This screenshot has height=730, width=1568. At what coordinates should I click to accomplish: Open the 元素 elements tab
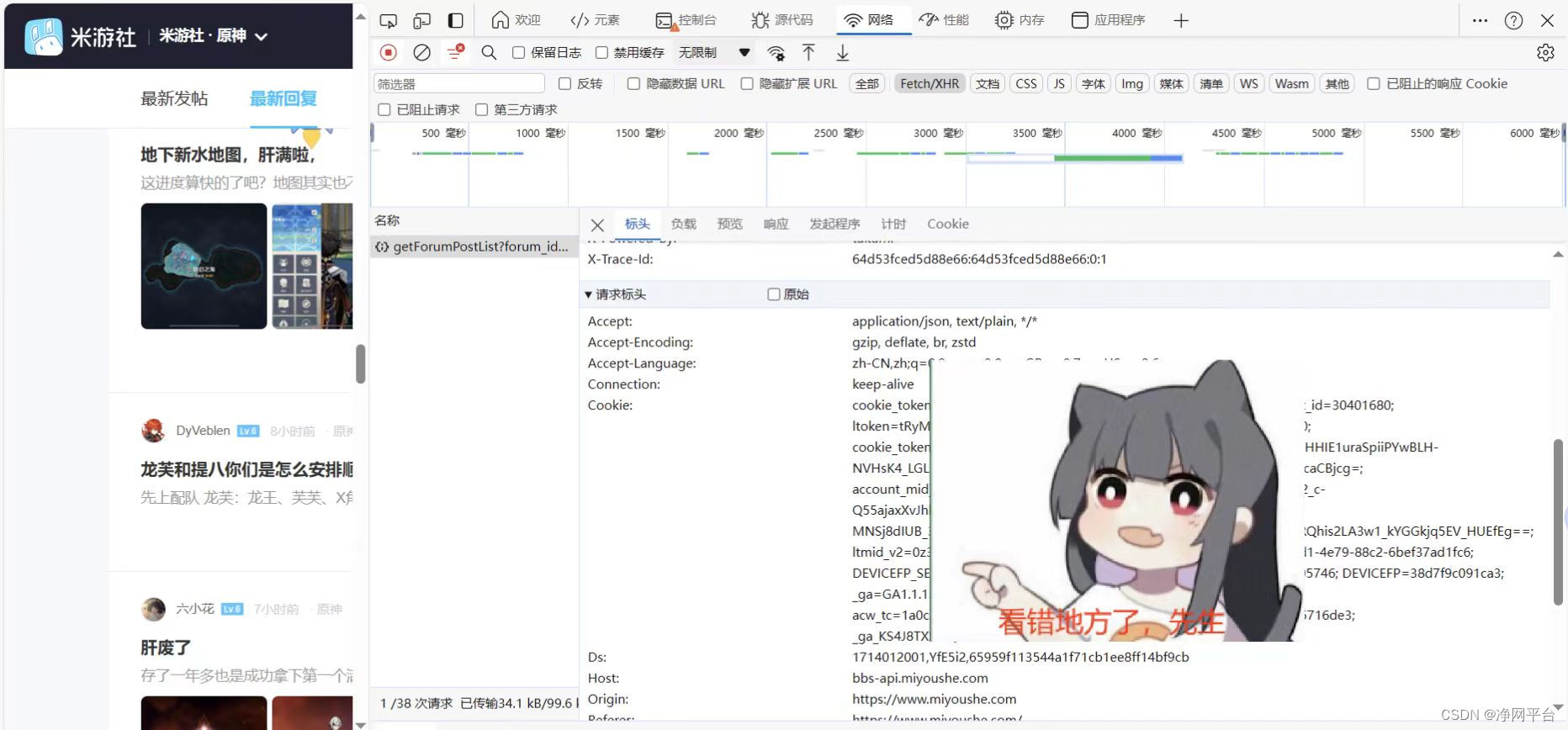coord(595,20)
